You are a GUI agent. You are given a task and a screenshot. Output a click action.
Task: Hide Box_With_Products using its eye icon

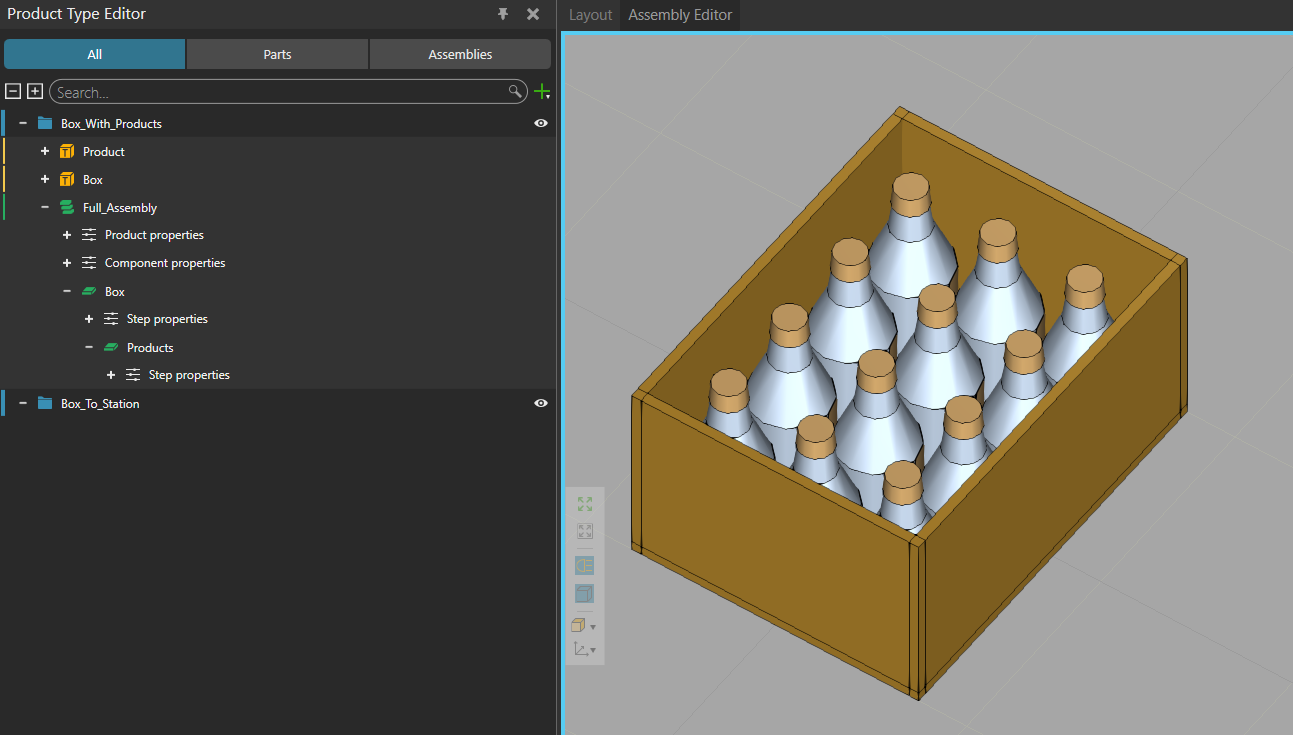[x=541, y=123]
